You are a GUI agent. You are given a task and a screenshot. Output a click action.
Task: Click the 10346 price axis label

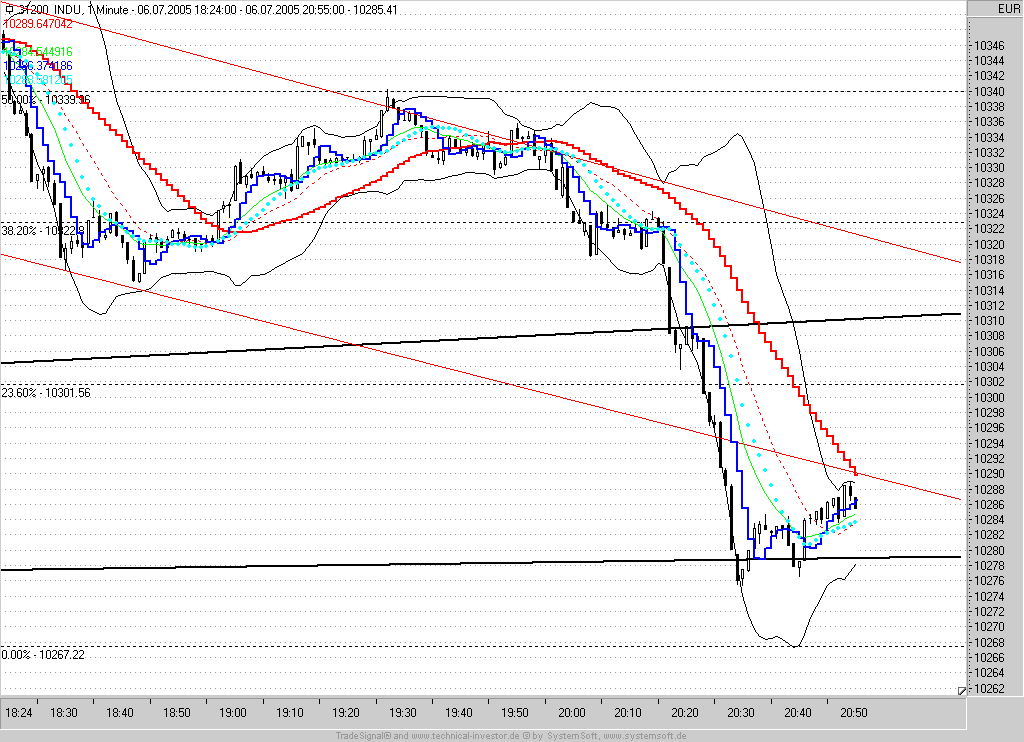point(989,46)
